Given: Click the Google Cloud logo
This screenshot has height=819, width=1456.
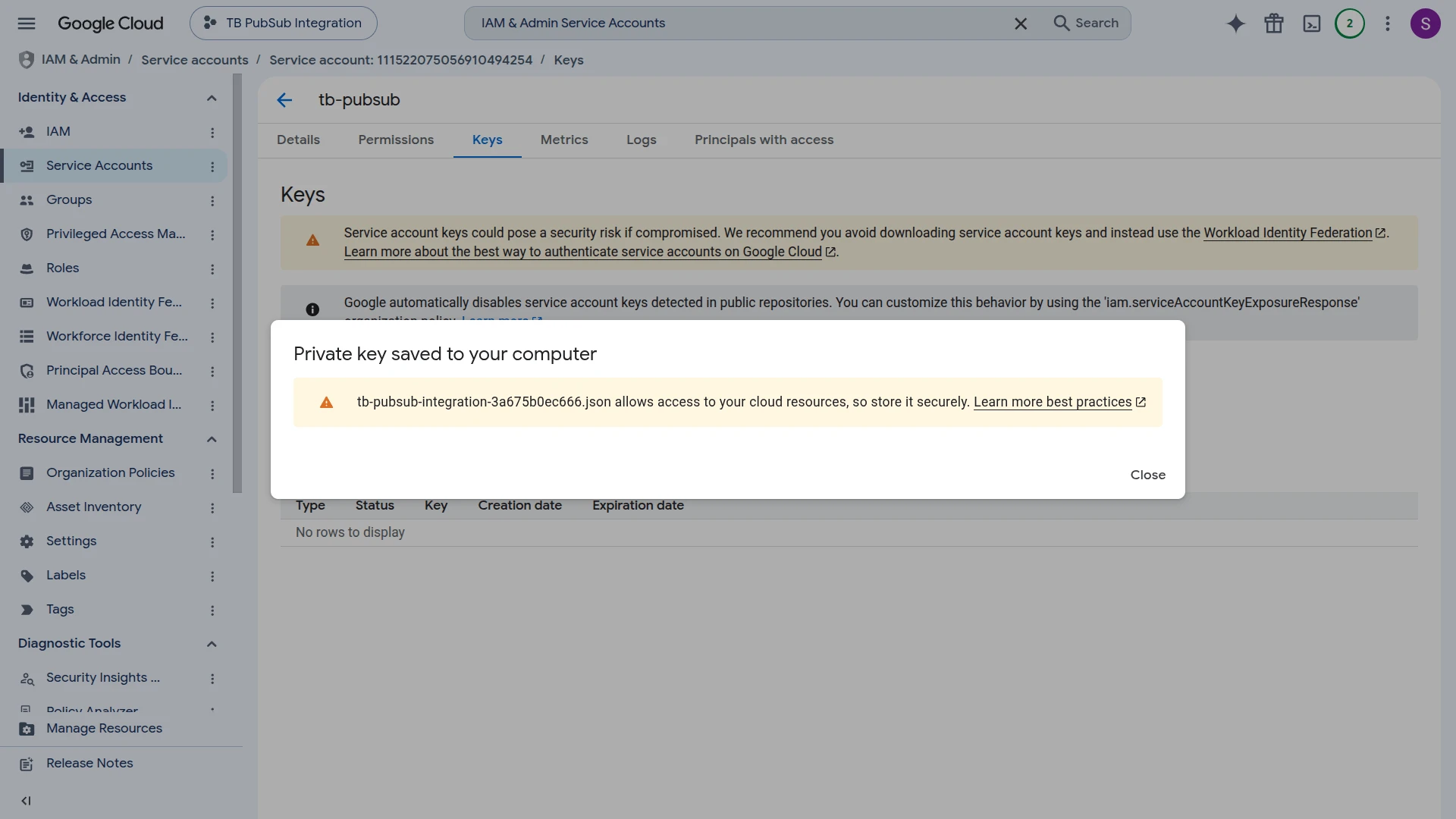Looking at the screenshot, I should (x=111, y=24).
